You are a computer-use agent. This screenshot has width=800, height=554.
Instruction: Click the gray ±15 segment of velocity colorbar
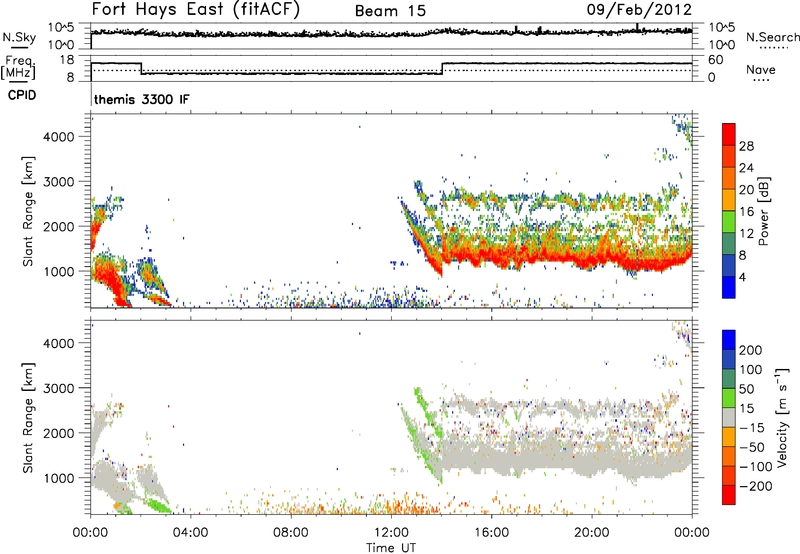pyautogui.click(x=729, y=417)
